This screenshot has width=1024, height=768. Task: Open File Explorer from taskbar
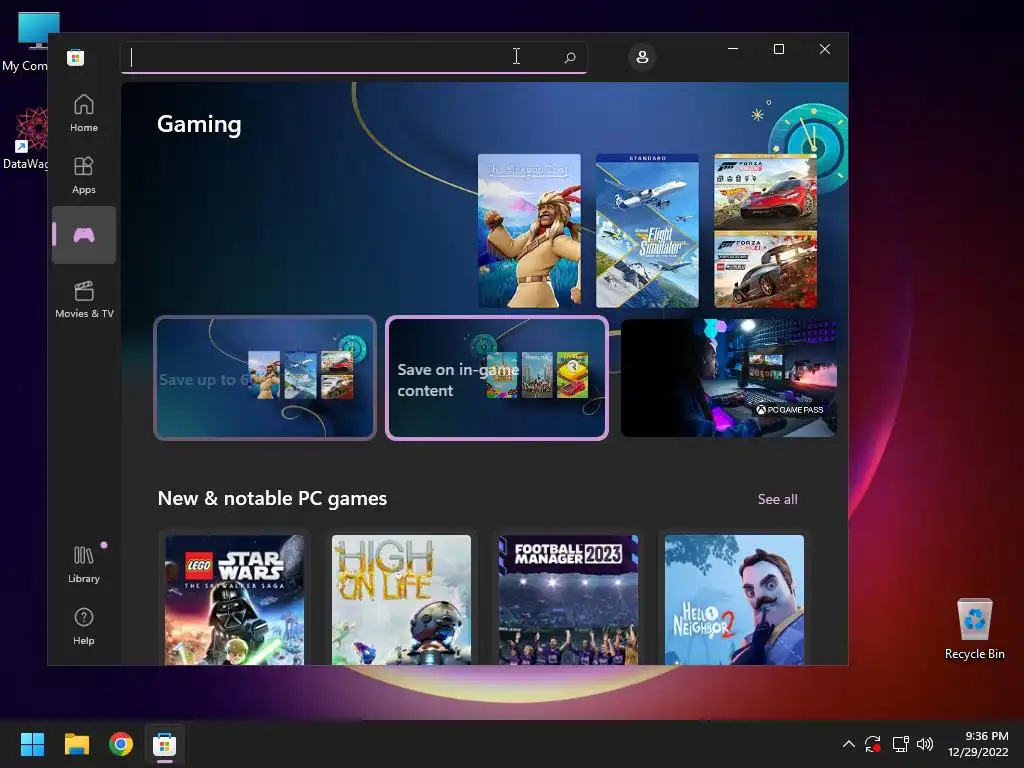coord(76,744)
